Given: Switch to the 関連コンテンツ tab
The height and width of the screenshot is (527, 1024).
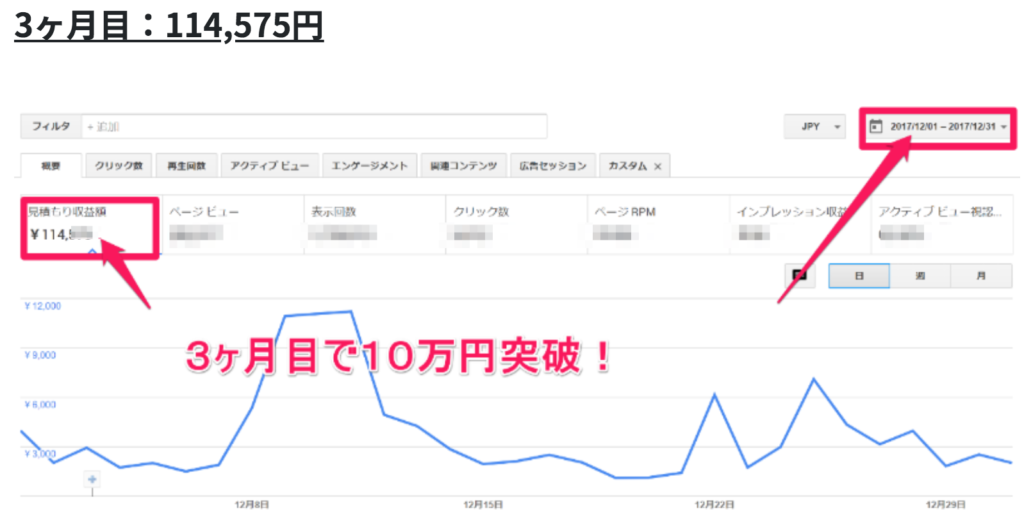Looking at the screenshot, I should click(463, 166).
